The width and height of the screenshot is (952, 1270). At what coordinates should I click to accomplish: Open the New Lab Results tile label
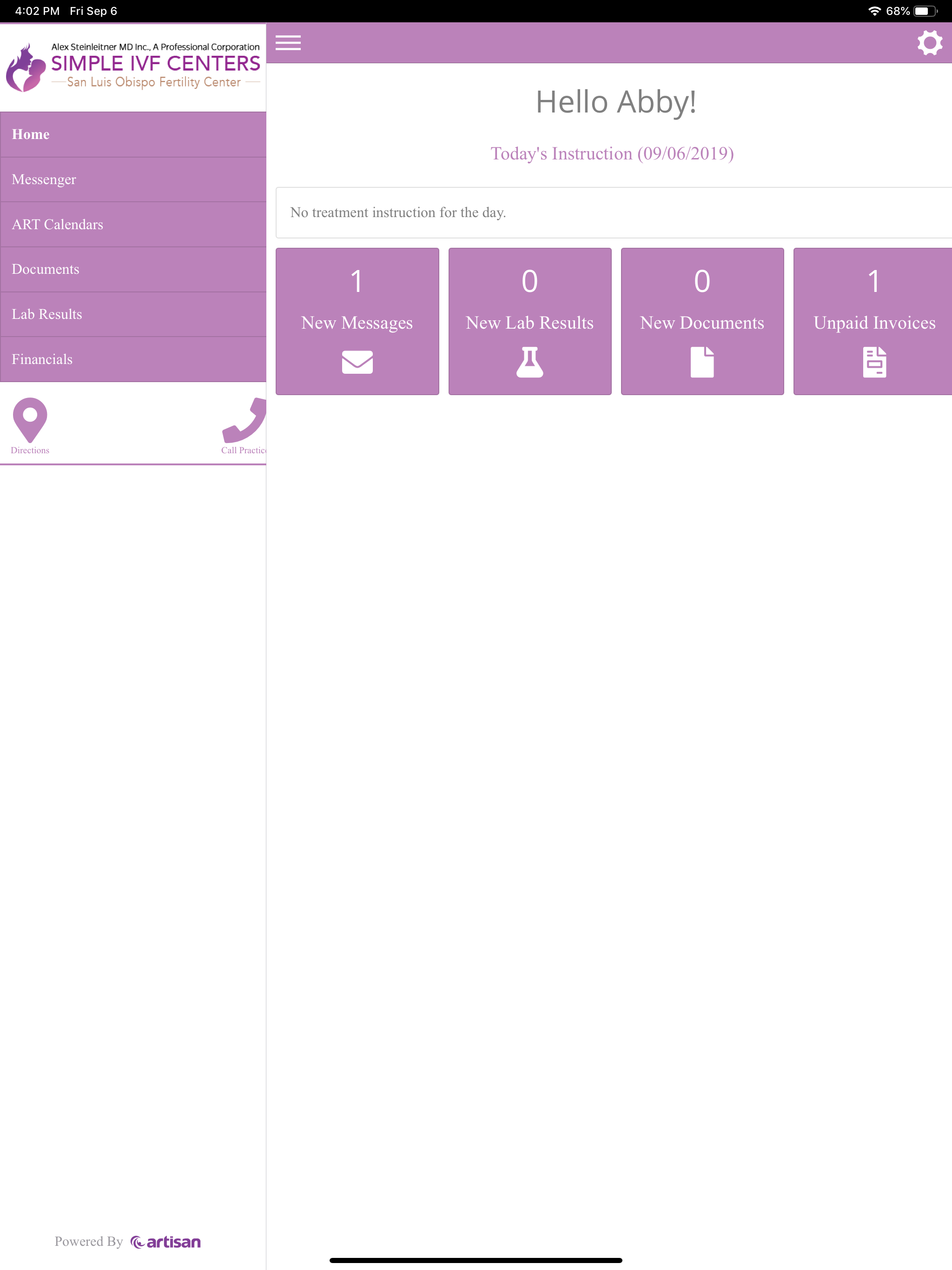529,323
